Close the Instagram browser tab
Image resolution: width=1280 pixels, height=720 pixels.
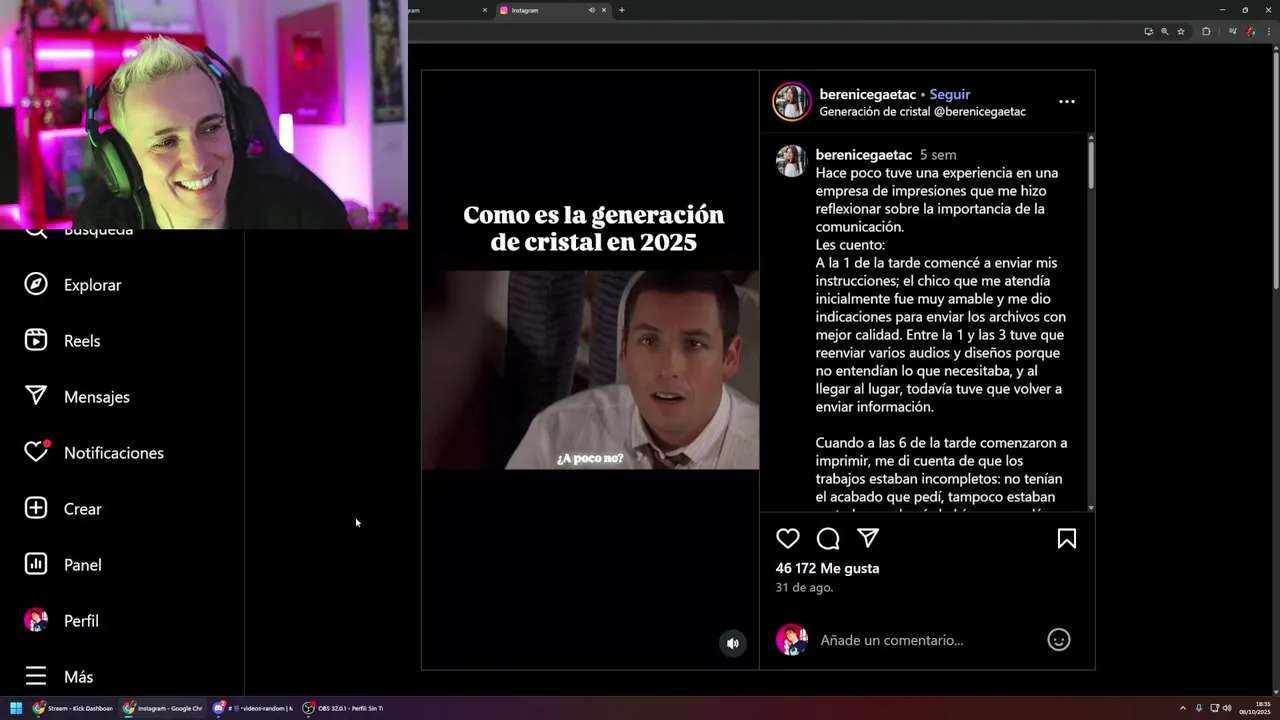click(x=604, y=10)
